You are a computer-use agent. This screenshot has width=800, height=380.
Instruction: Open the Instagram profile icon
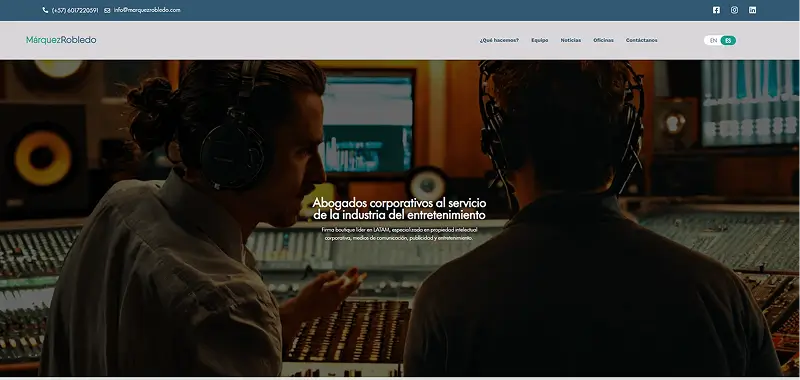(x=734, y=10)
